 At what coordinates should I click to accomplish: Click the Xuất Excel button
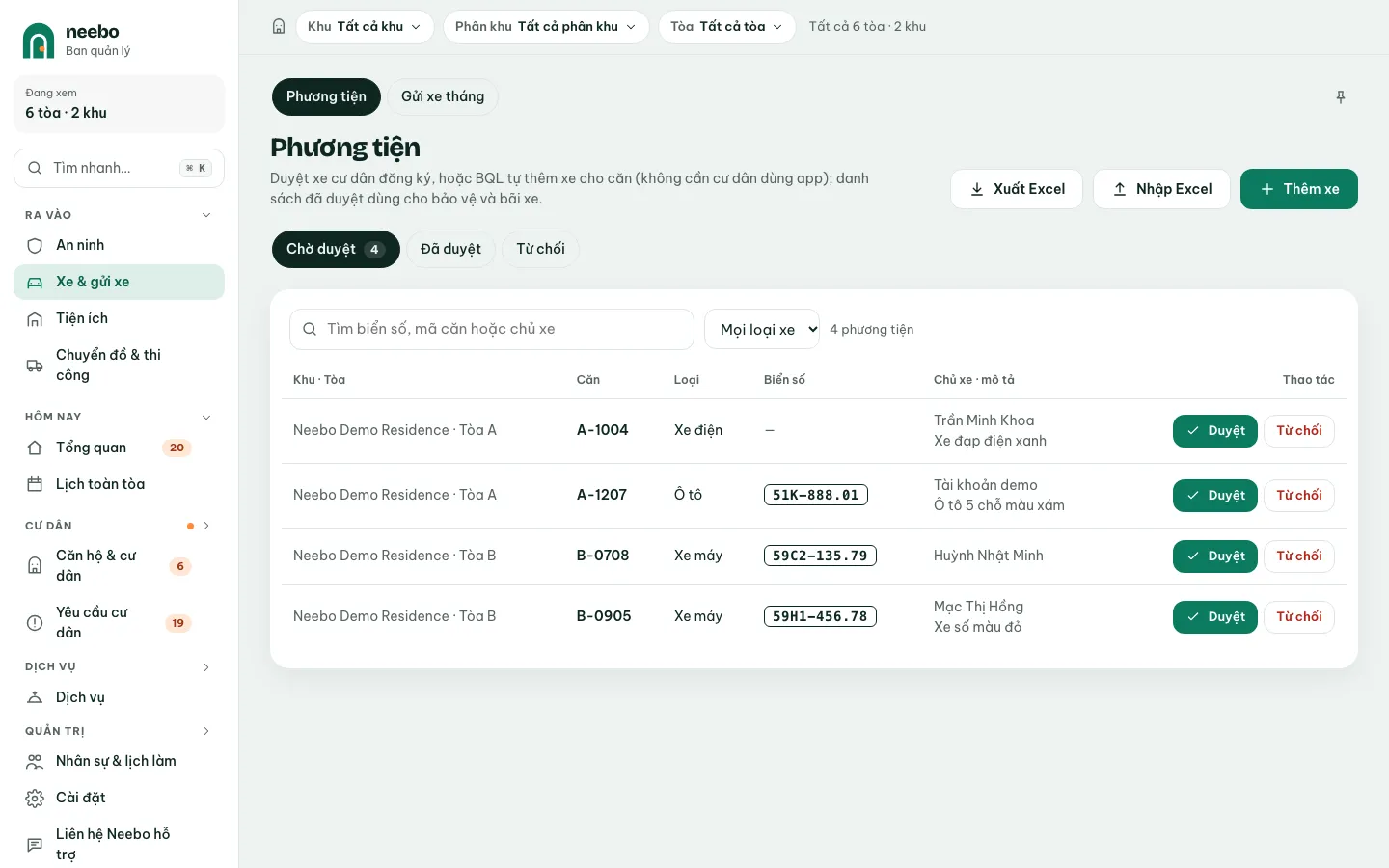pos(1017,189)
